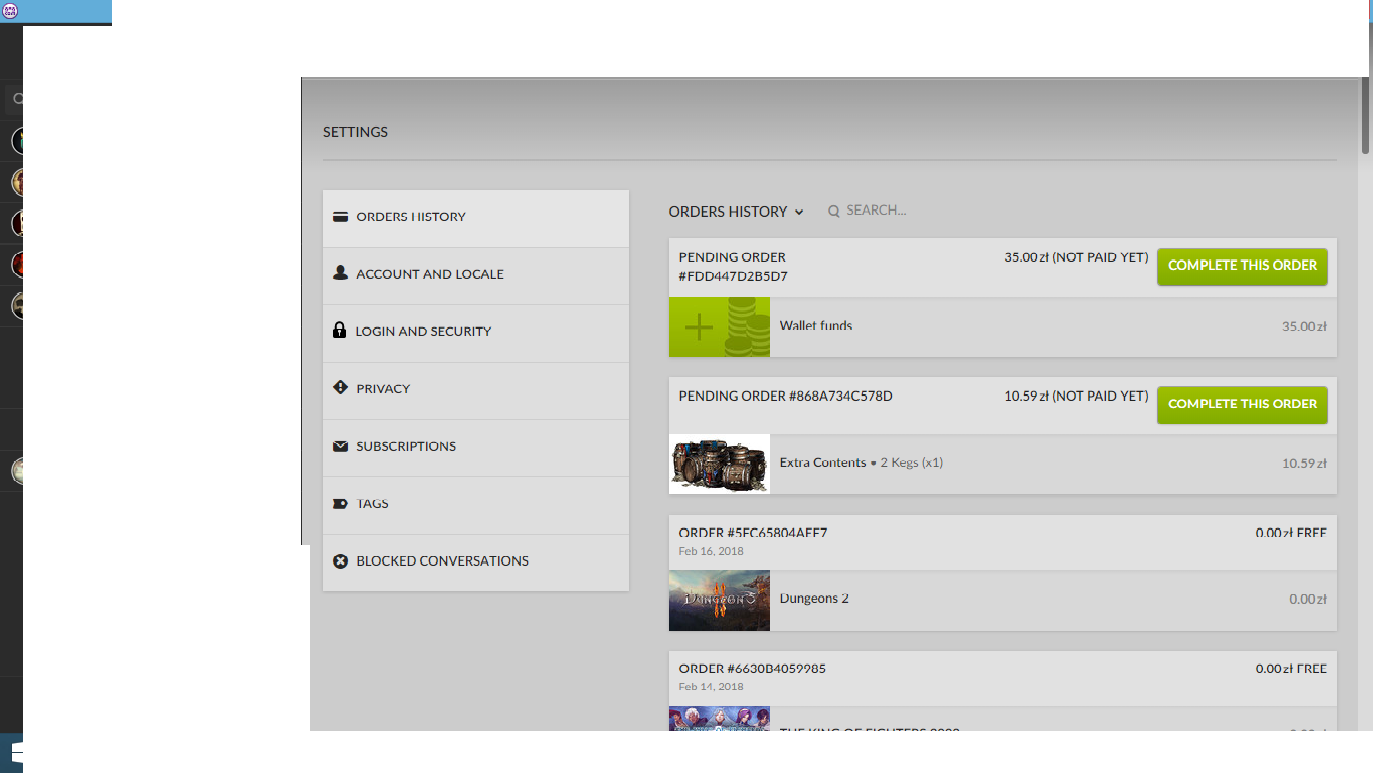This screenshot has height=773, width=1373.
Task: Click the 2 Kegs item thumbnail
Action: coord(719,464)
